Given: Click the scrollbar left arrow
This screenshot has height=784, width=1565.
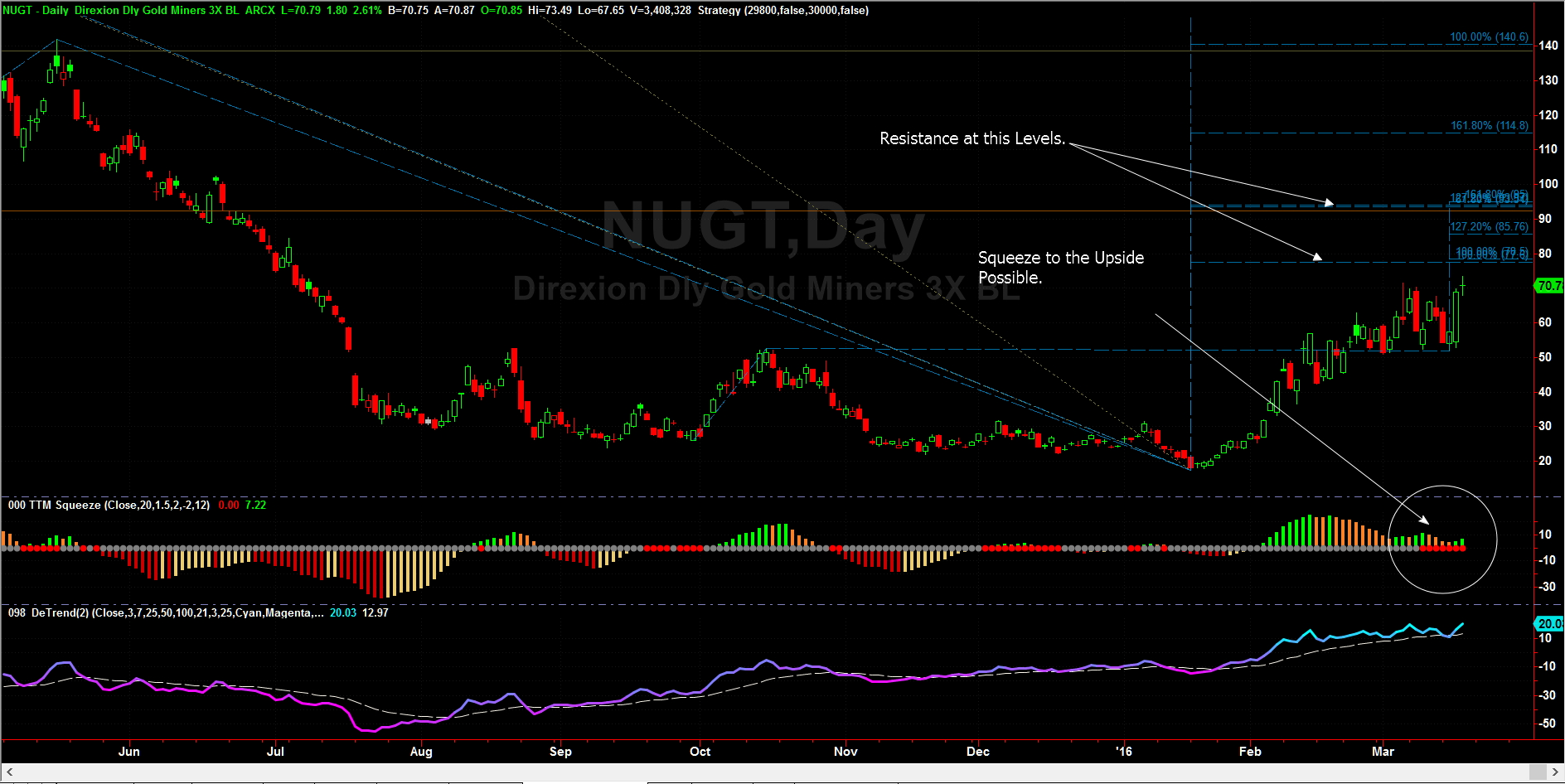Looking at the screenshot, I should pyautogui.click(x=9, y=772).
